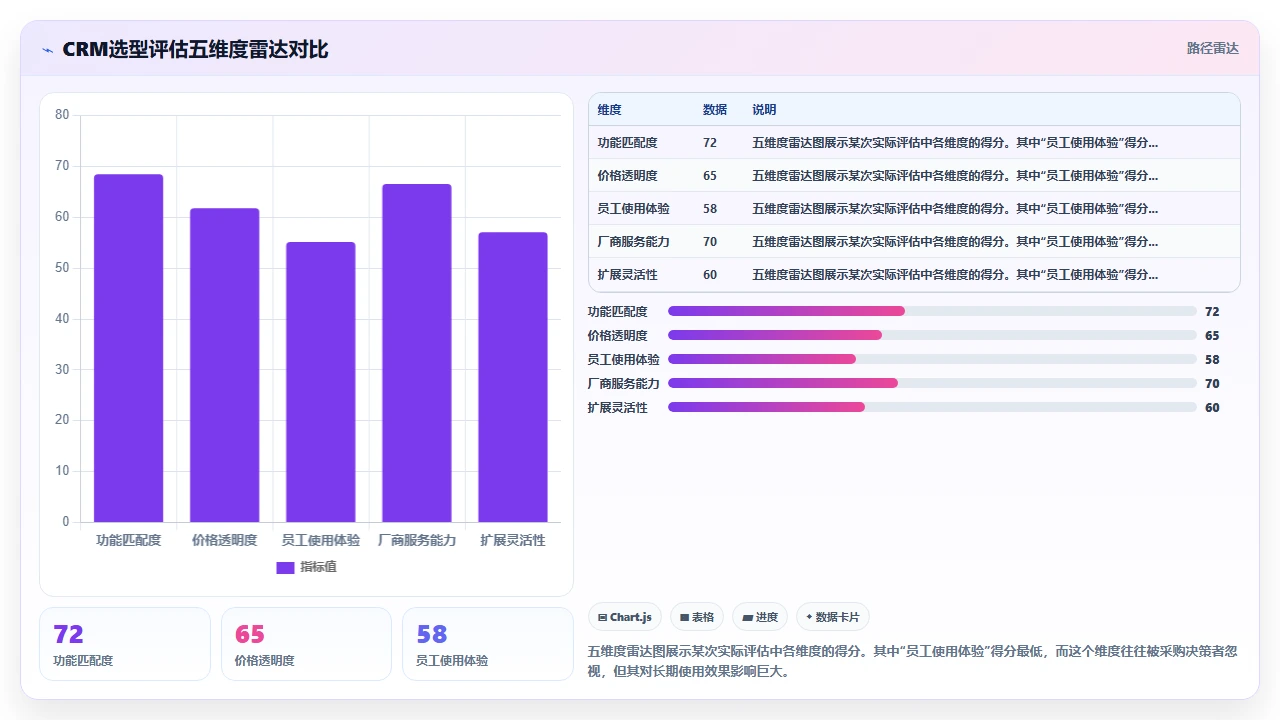Click the 价格透明度 bar in the chart
The height and width of the screenshot is (720, 1280).
[x=224, y=365]
